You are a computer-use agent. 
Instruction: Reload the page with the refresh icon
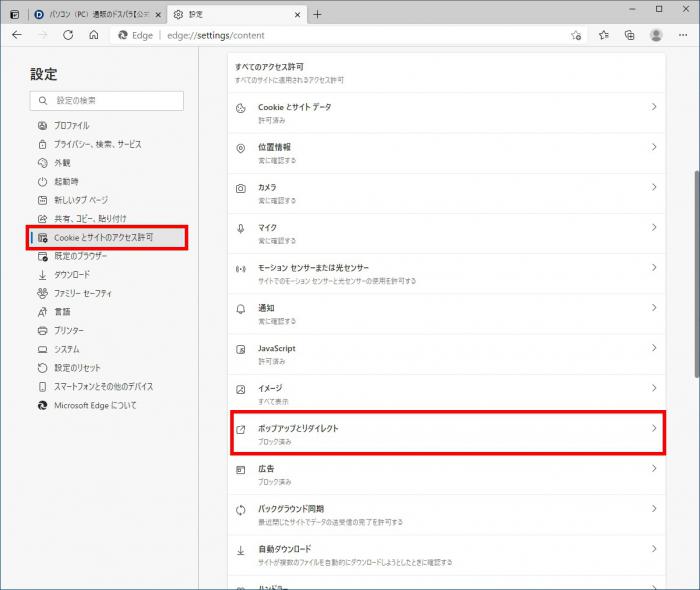tap(68, 35)
